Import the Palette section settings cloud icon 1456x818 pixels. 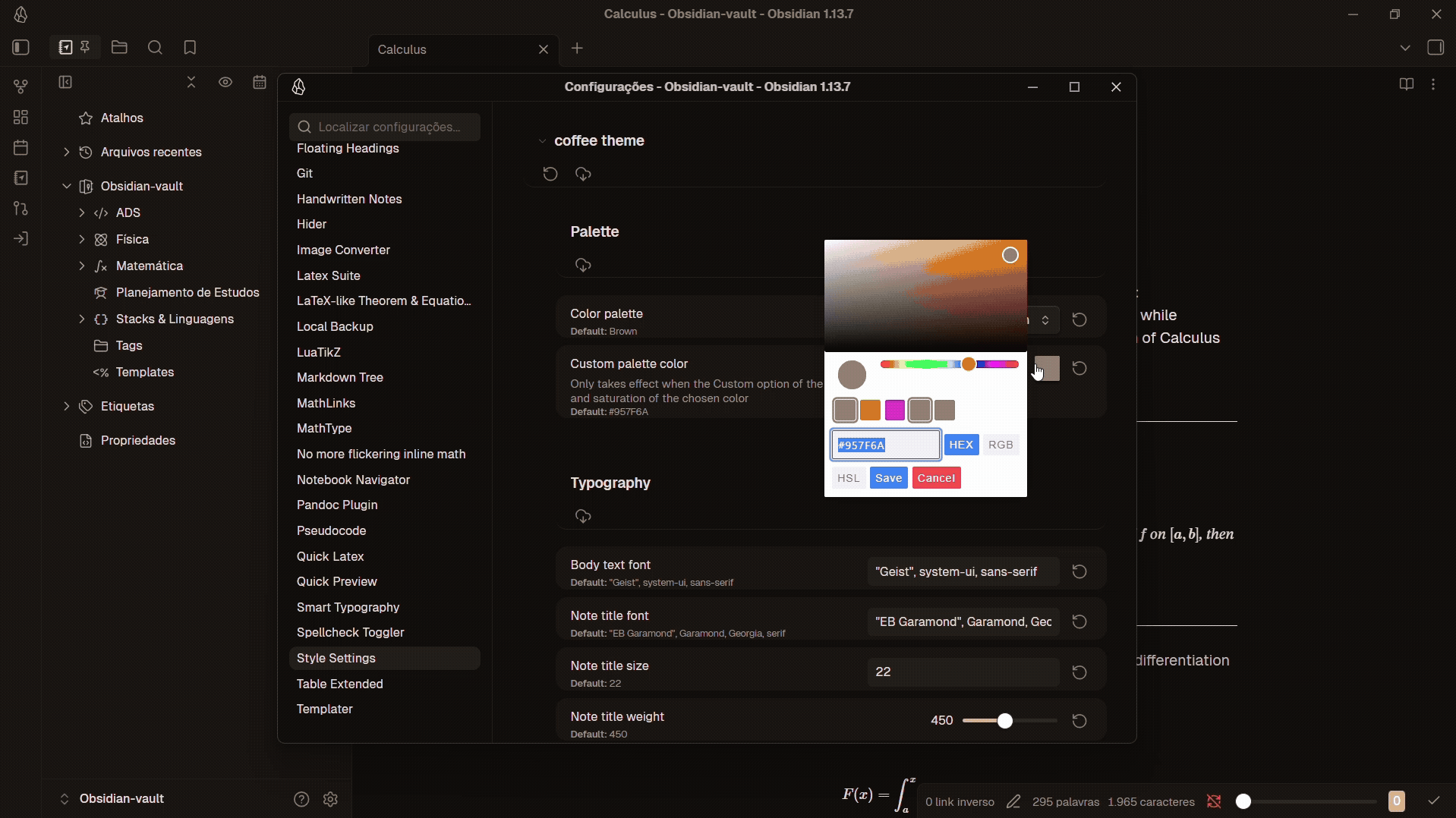[x=583, y=265]
